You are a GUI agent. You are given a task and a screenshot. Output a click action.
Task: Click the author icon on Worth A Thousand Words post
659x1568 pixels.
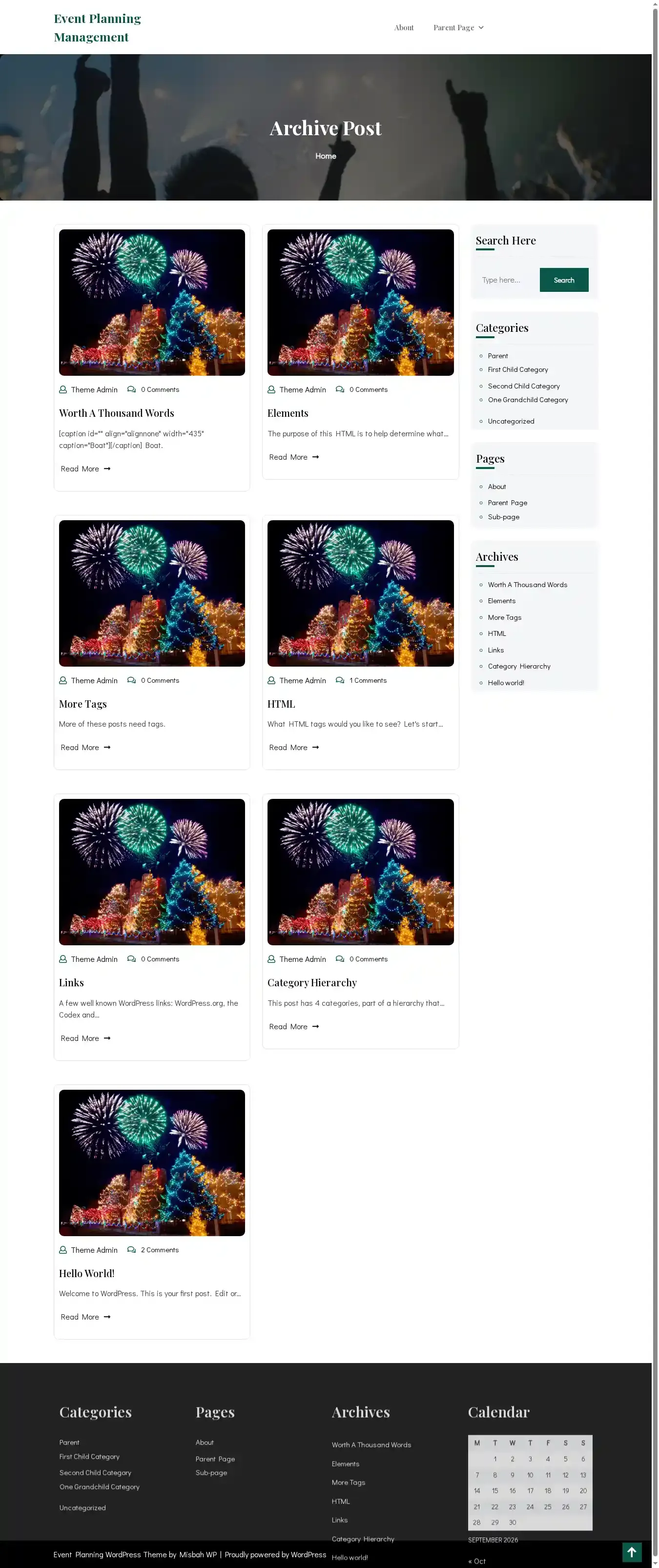tap(63, 389)
